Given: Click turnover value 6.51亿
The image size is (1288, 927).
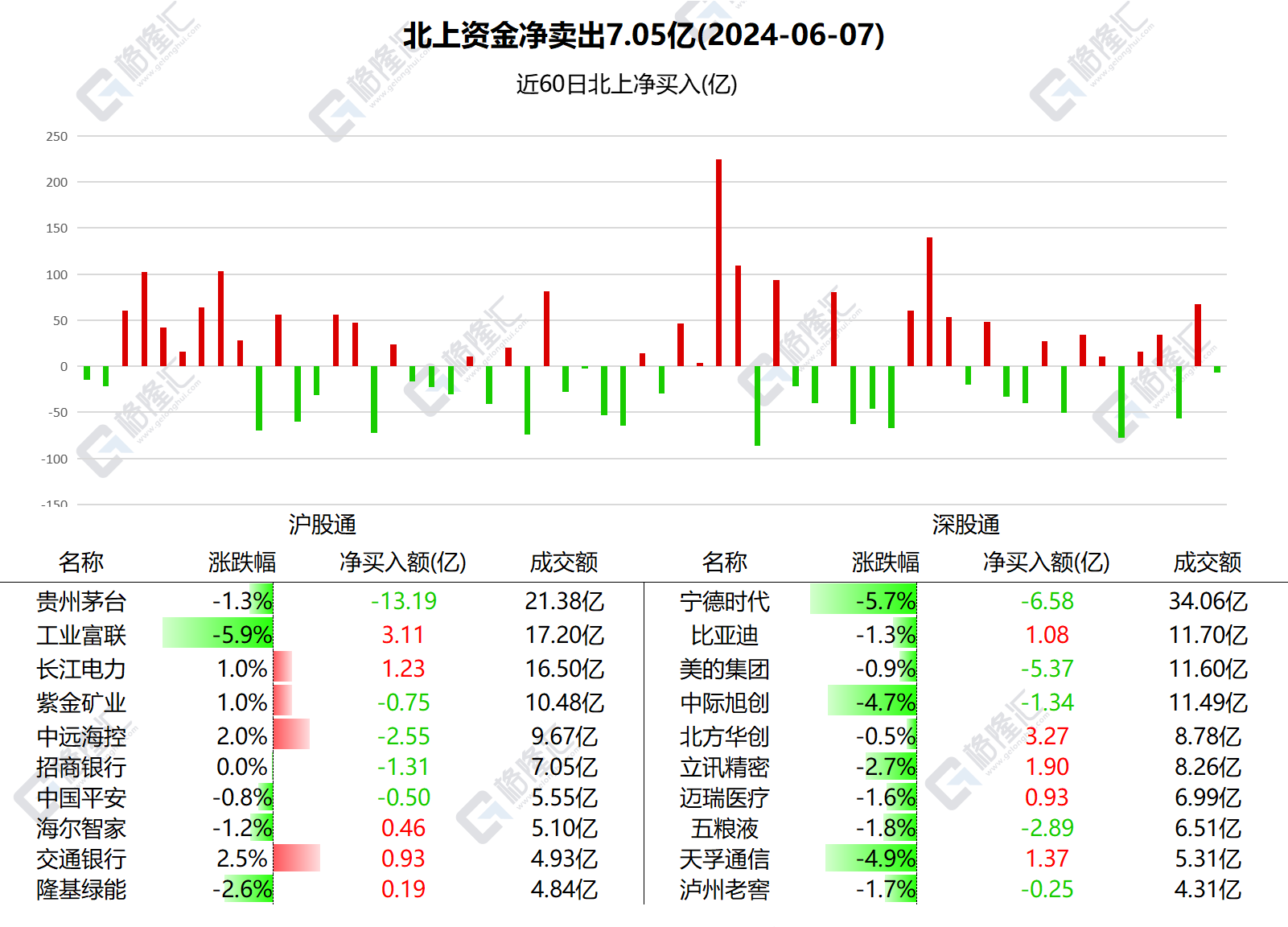Looking at the screenshot, I should tap(1208, 828).
